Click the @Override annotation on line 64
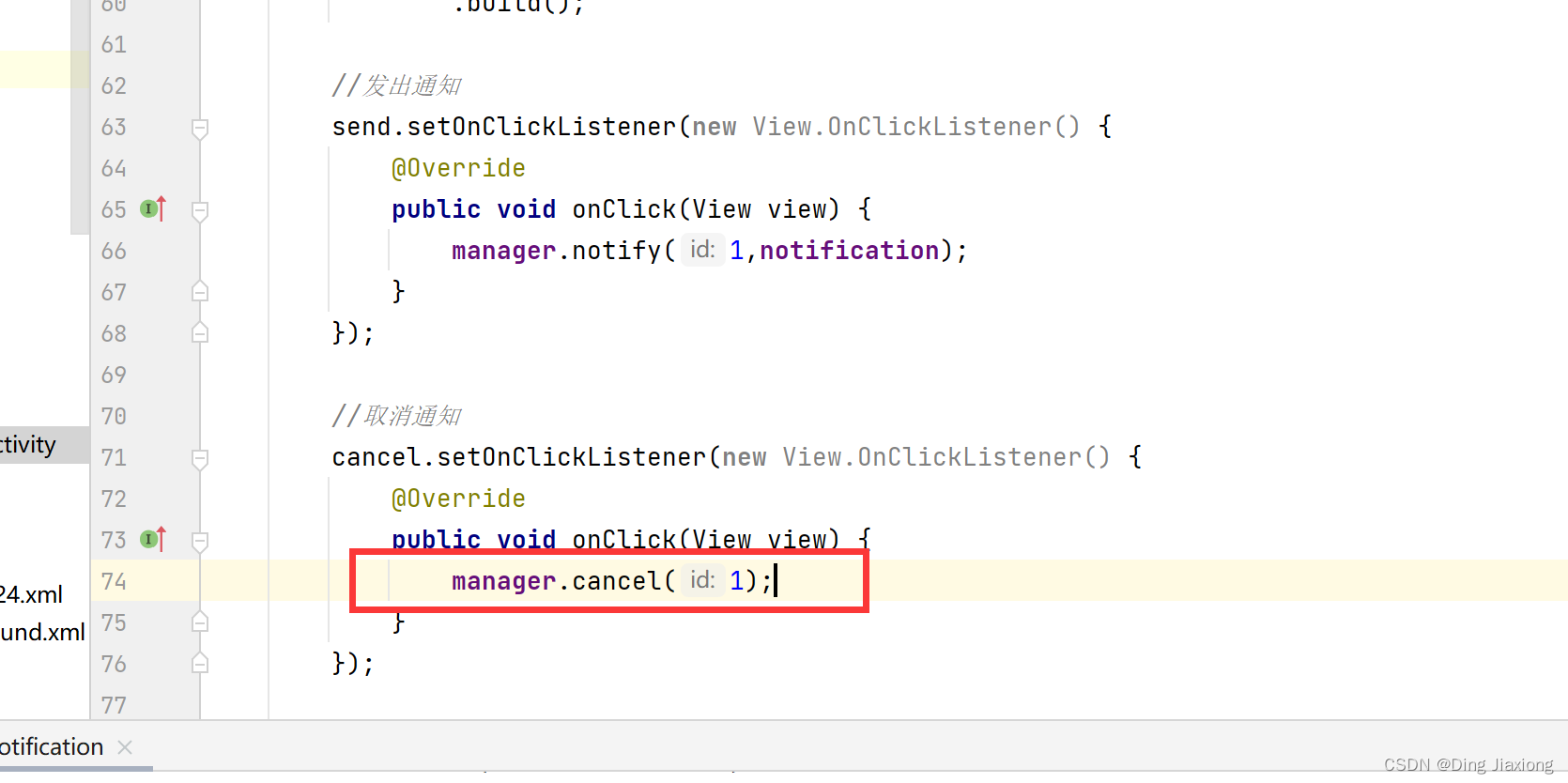The width and height of the screenshot is (1568, 783). pos(458,168)
